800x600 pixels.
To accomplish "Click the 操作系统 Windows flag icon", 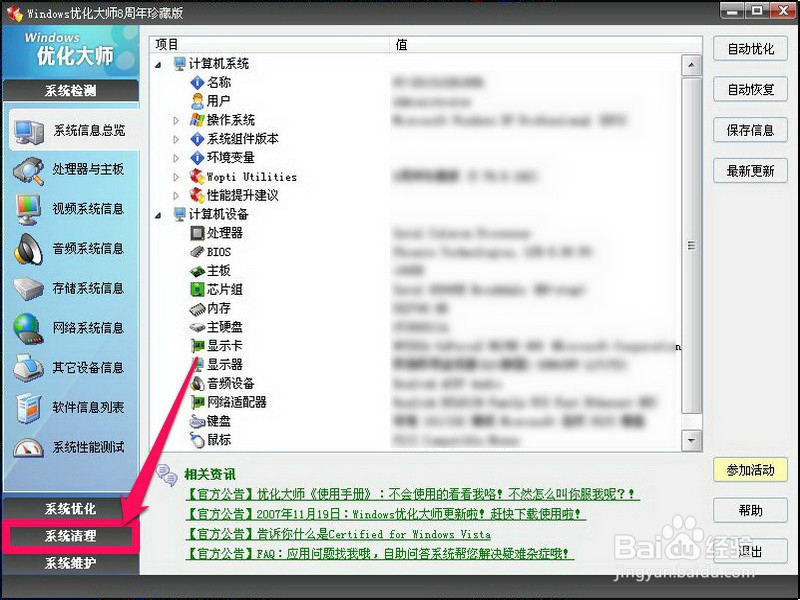I will click(x=197, y=120).
